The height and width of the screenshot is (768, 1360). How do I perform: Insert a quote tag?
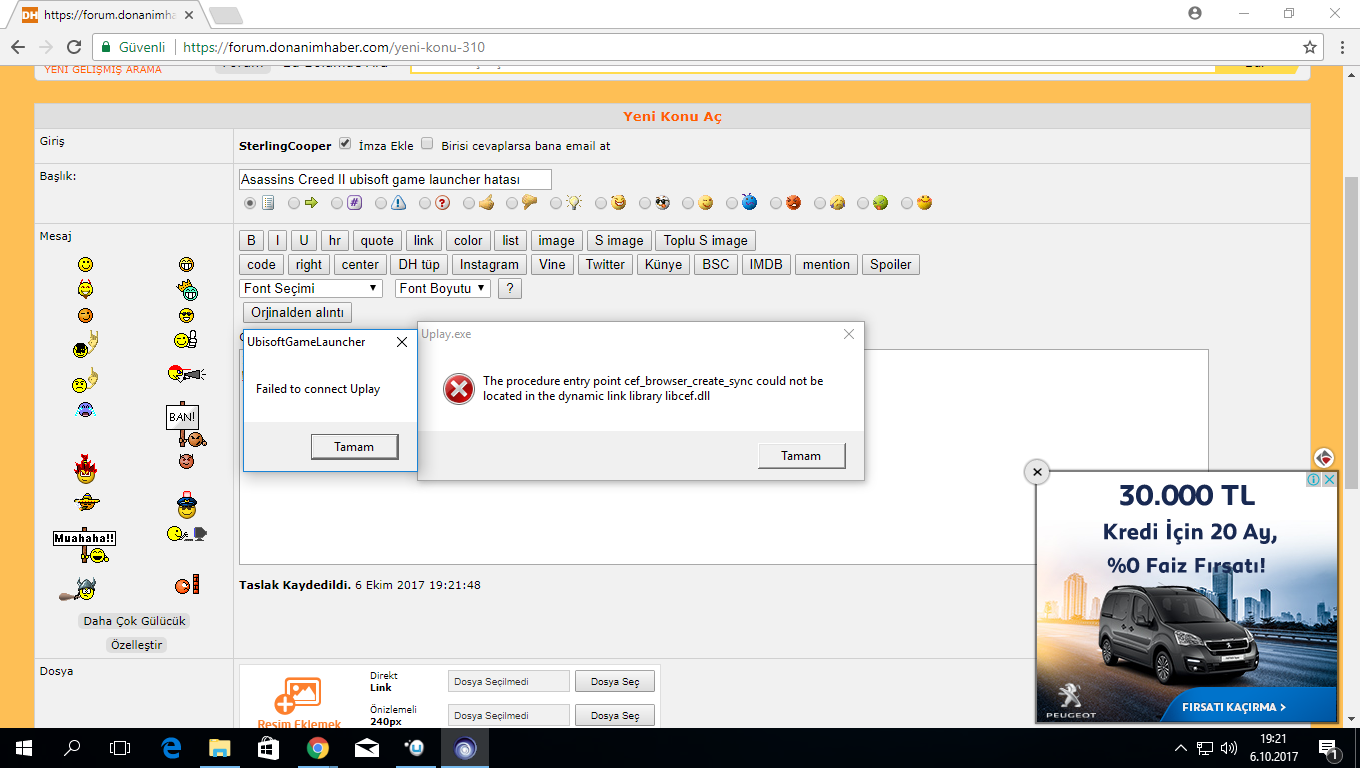[x=377, y=240]
